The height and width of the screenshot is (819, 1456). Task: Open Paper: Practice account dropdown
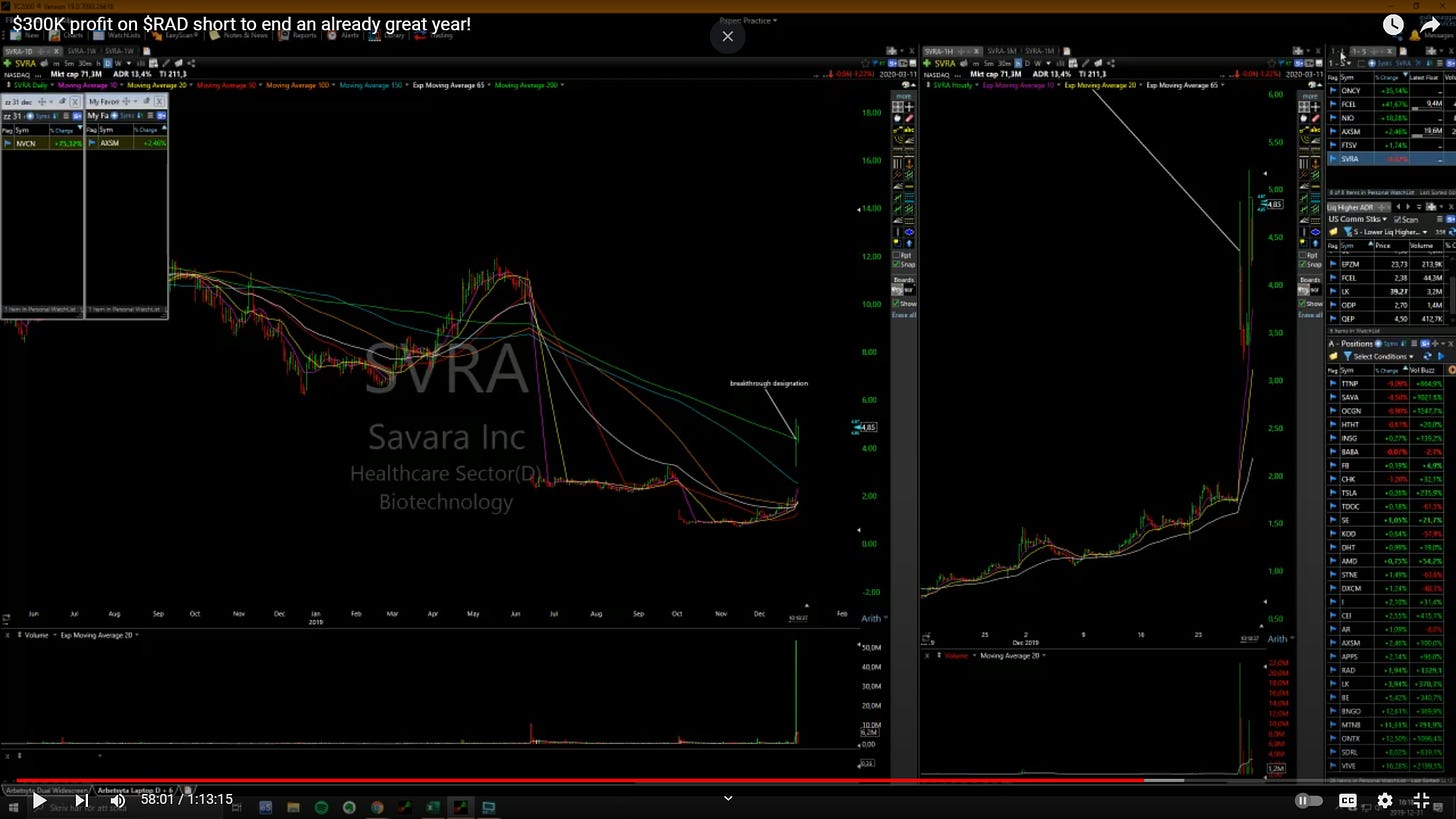click(748, 20)
